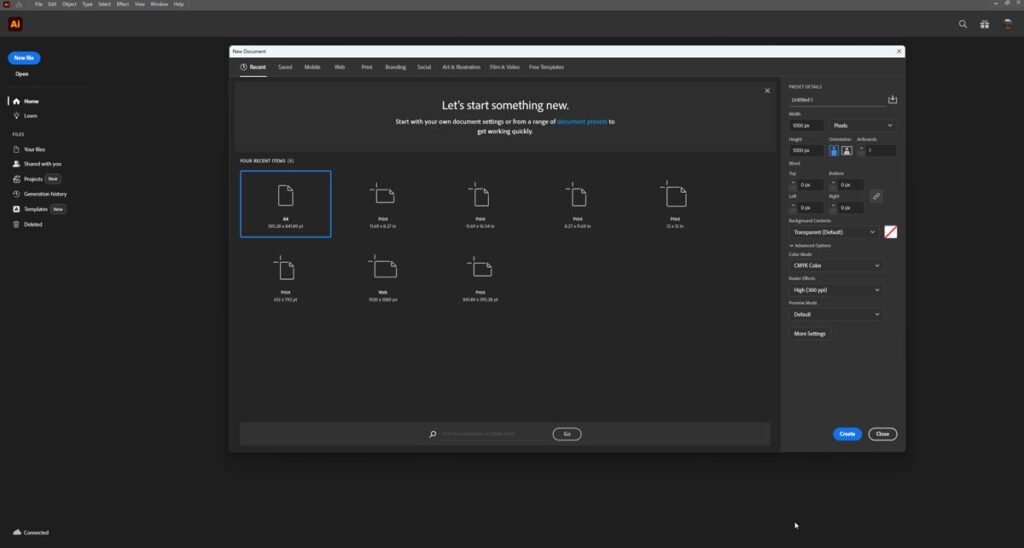This screenshot has width=1024, height=548.
Task: Open the search icon in the top bar
Action: tap(963, 24)
